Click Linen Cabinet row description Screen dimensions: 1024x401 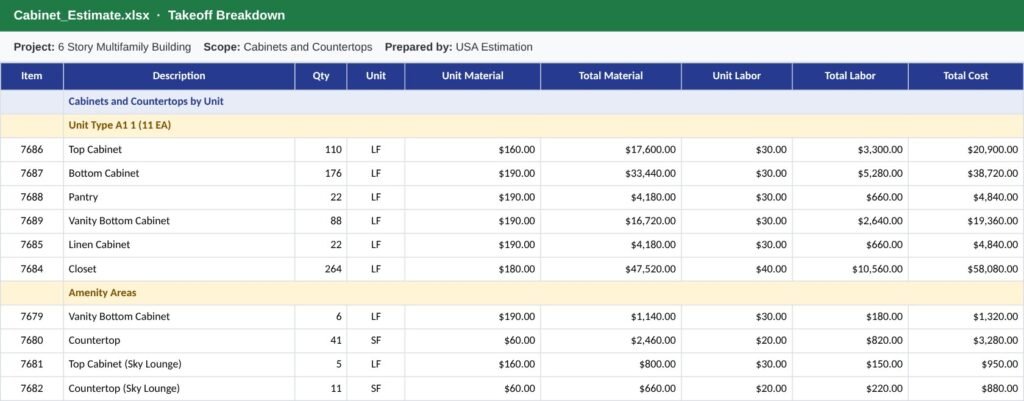coord(179,245)
